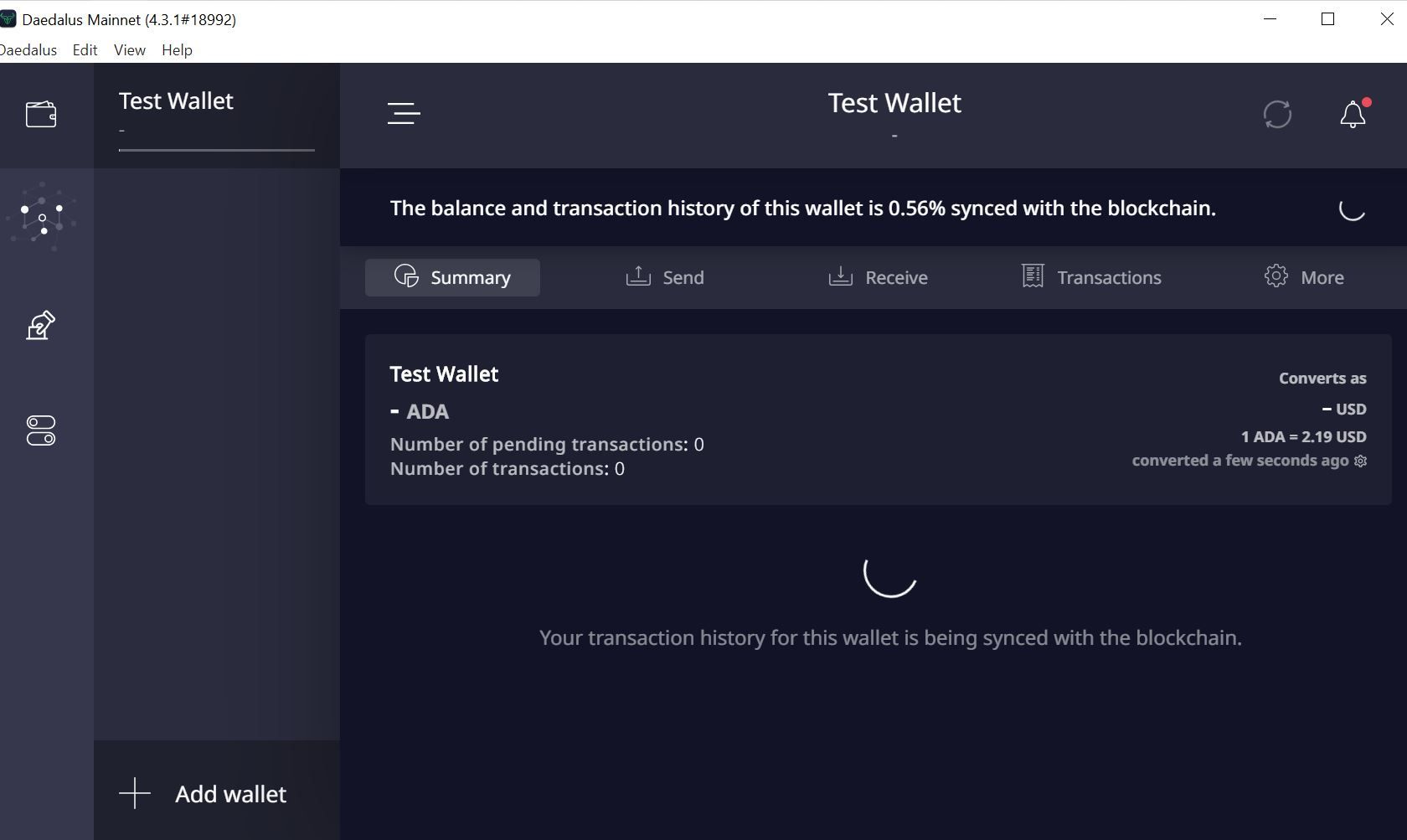Open the Daedalus menu
1407x840 pixels.
(x=28, y=49)
